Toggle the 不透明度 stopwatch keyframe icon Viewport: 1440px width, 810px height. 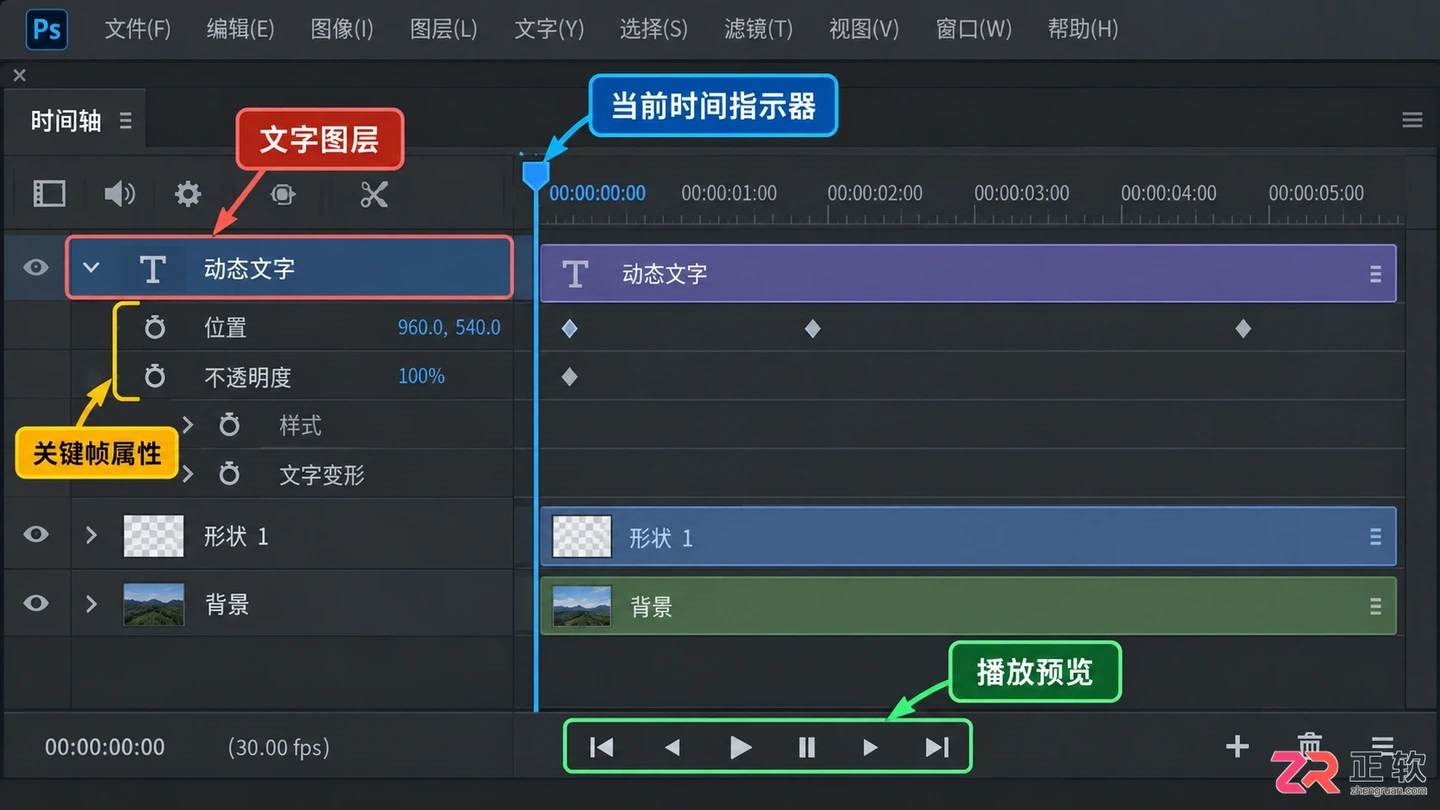coord(154,376)
